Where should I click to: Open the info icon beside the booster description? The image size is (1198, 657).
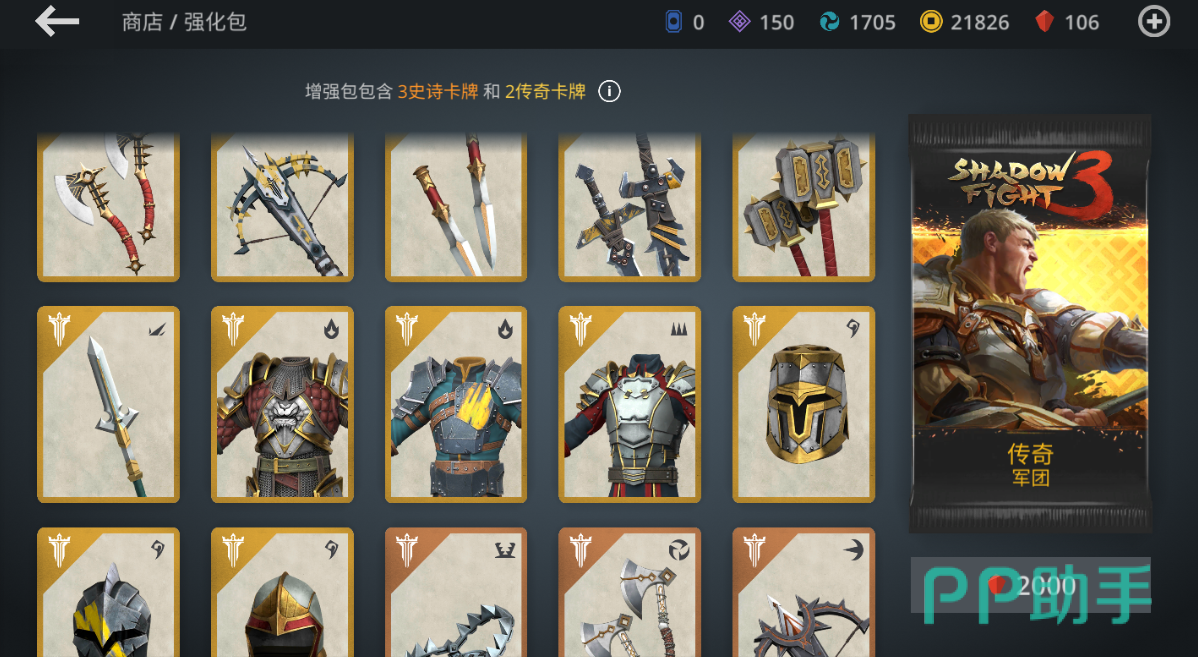609,92
